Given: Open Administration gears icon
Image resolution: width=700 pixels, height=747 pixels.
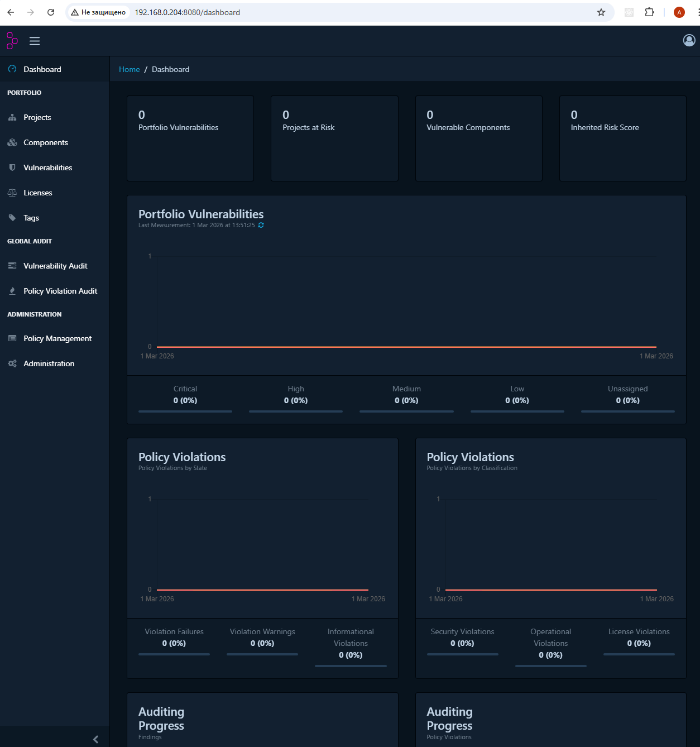Looking at the screenshot, I should pos(12,363).
